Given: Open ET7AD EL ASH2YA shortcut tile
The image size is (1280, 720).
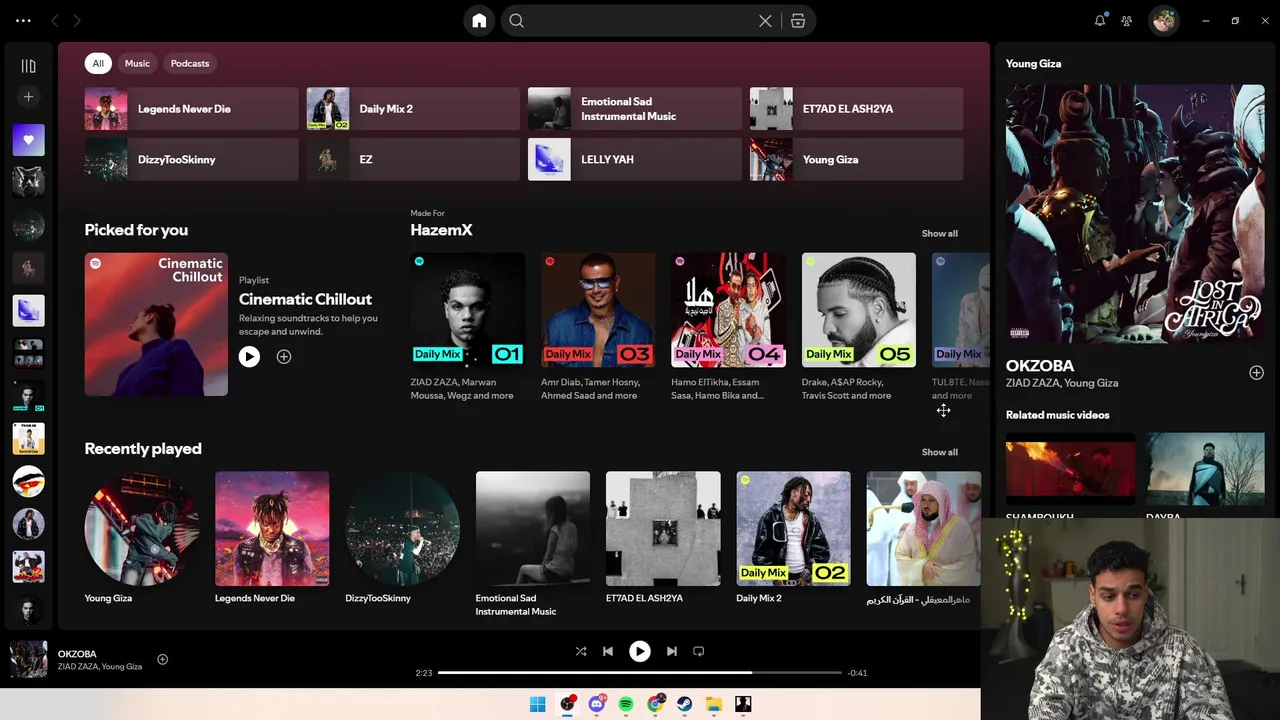Looking at the screenshot, I should coord(857,109).
